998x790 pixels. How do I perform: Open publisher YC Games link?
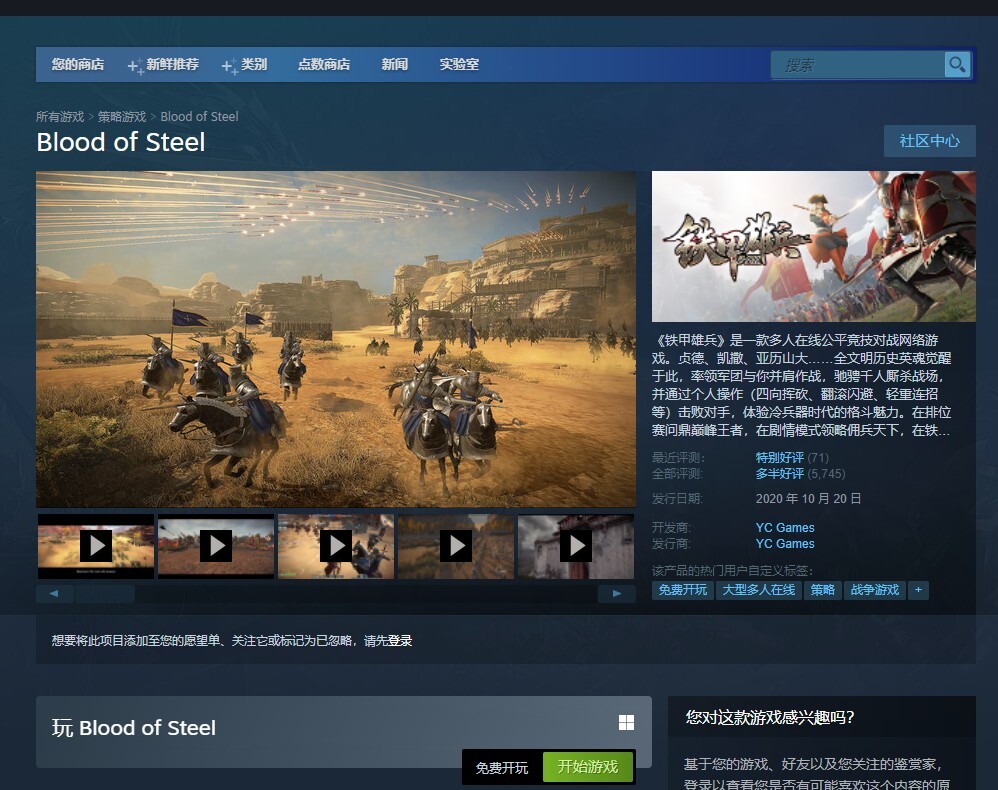tap(785, 544)
